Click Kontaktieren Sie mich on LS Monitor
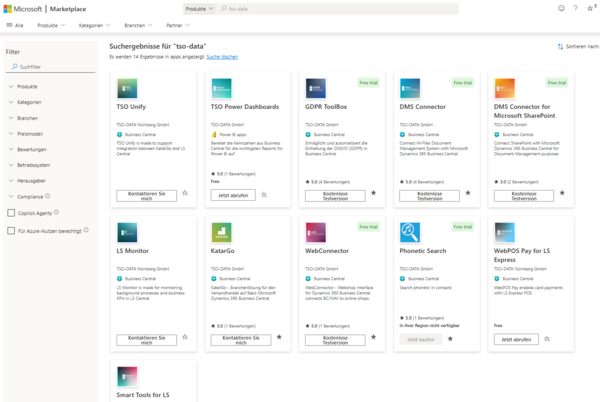 click(147, 340)
